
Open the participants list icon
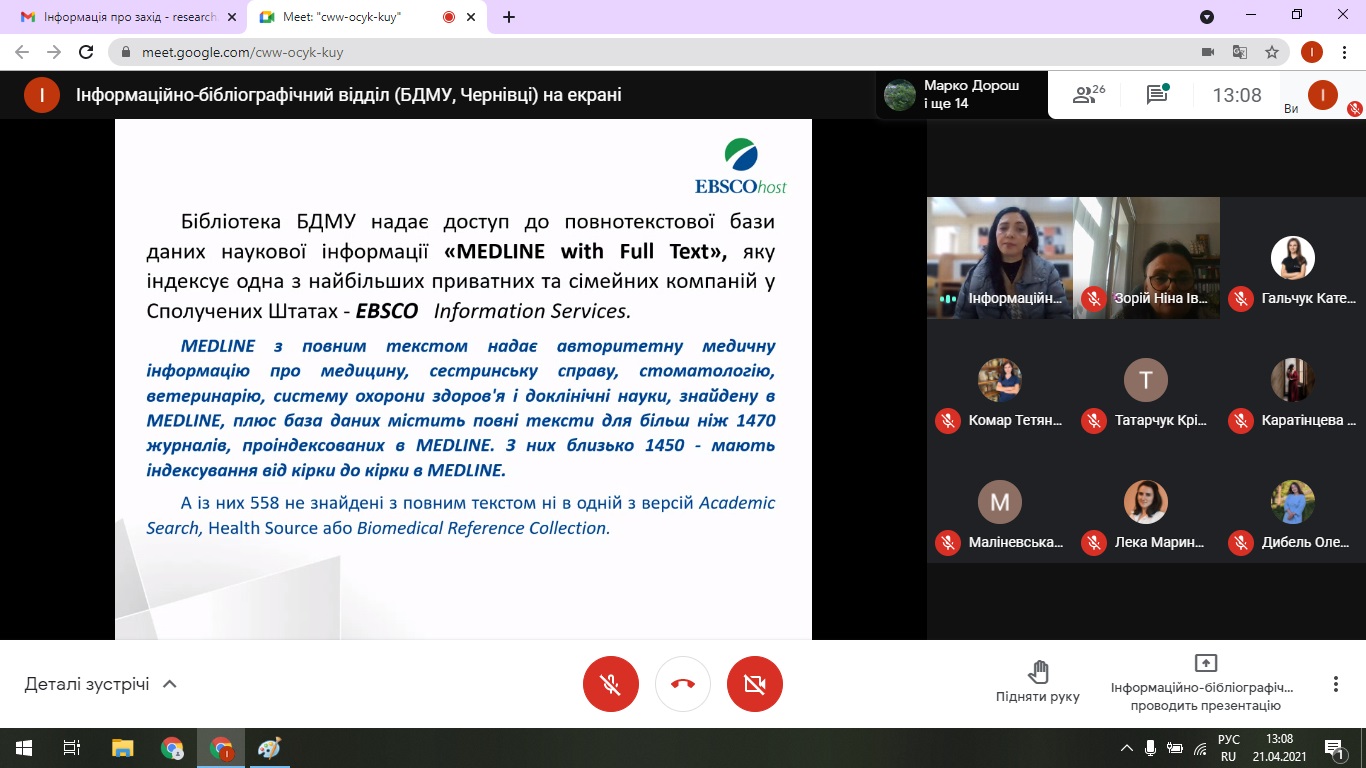(x=1088, y=95)
